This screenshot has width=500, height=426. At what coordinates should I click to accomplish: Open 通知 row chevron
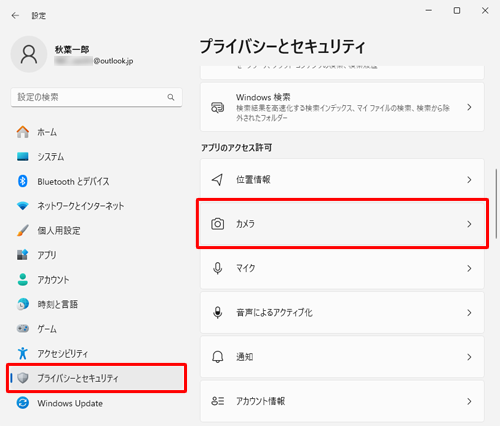coord(469,357)
